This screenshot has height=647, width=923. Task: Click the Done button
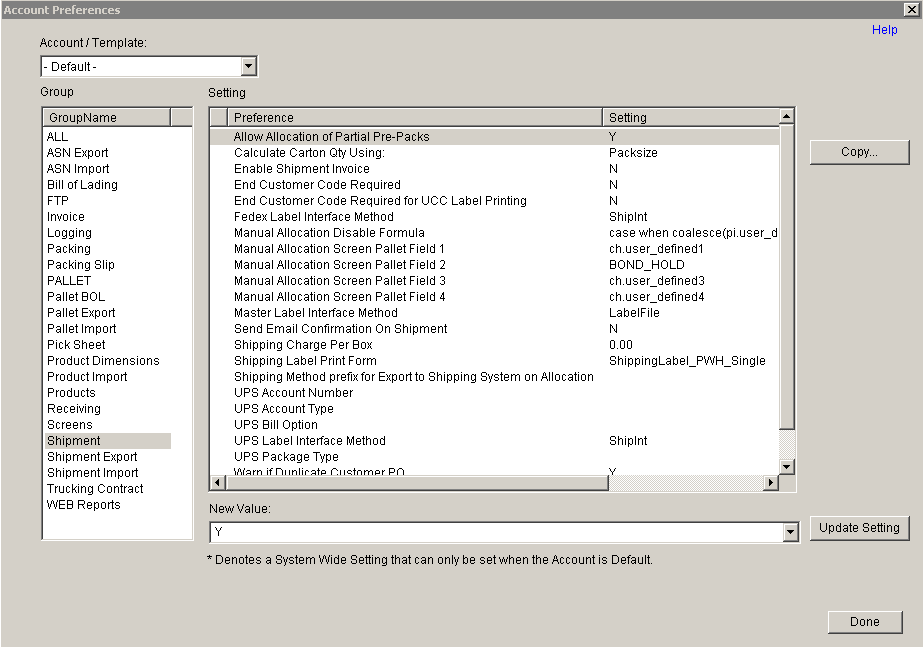(865, 622)
